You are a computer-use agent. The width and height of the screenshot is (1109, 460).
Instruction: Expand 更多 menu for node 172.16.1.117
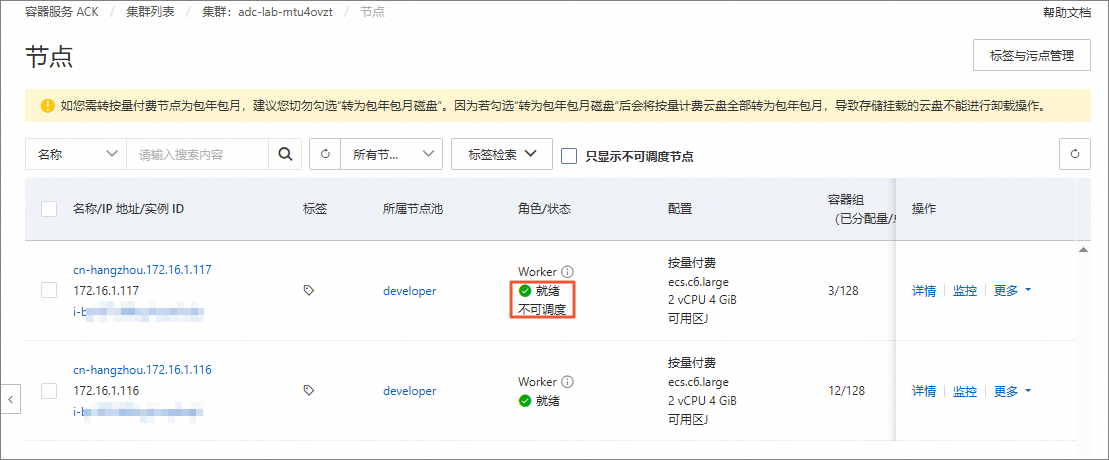(x=1013, y=290)
